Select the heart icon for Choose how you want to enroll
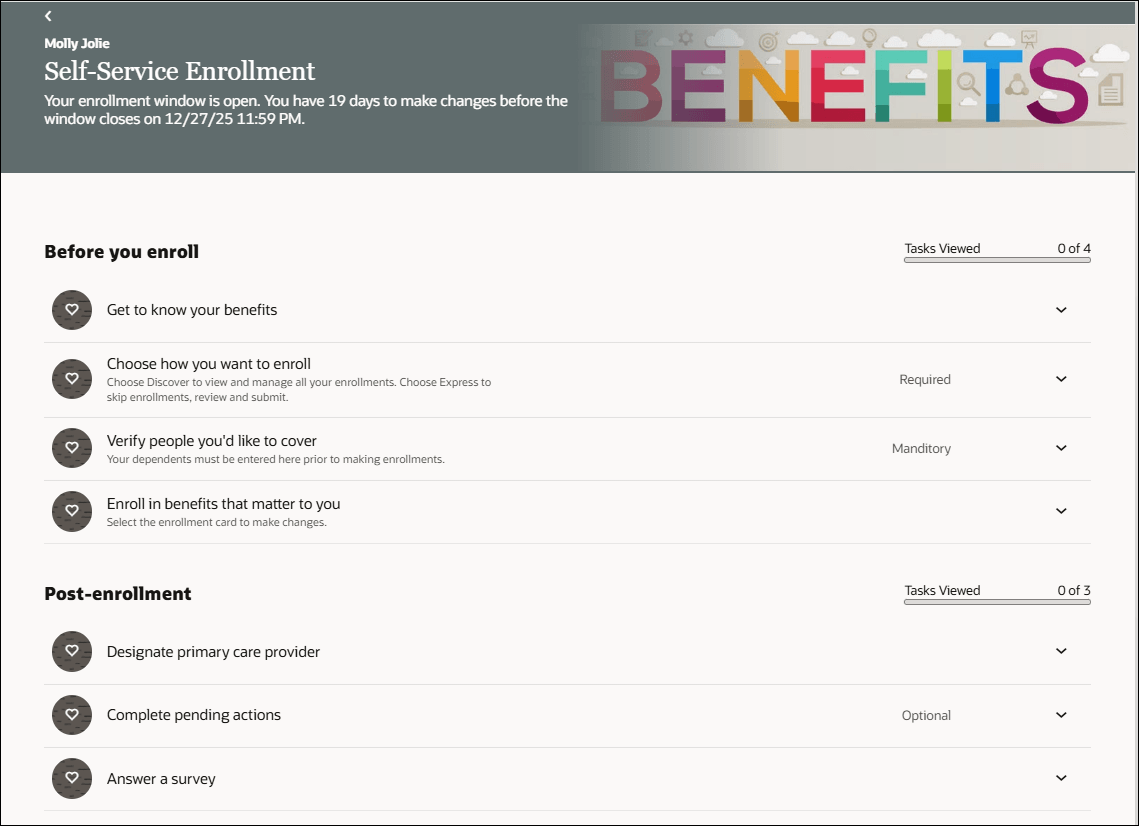The height and width of the screenshot is (826, 1139). (71, 379)
